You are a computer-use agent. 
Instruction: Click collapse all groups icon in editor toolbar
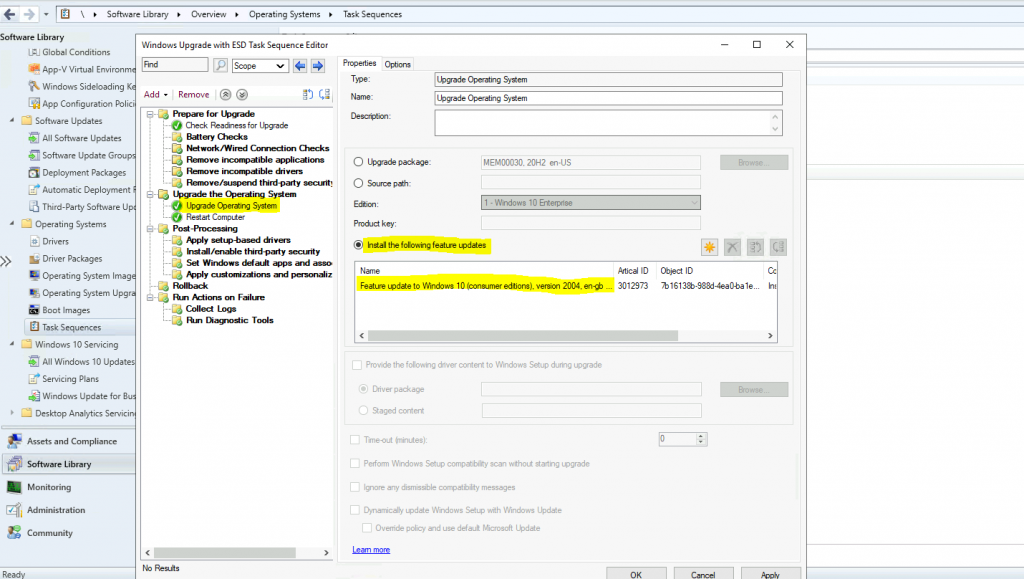pos(325,95)
